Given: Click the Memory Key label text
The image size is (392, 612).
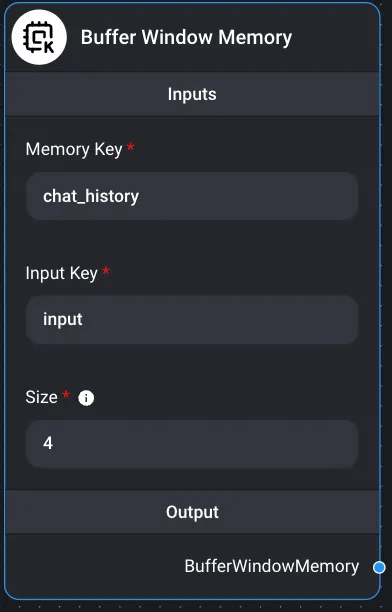Looking at the screenshot, I should 74,149.
